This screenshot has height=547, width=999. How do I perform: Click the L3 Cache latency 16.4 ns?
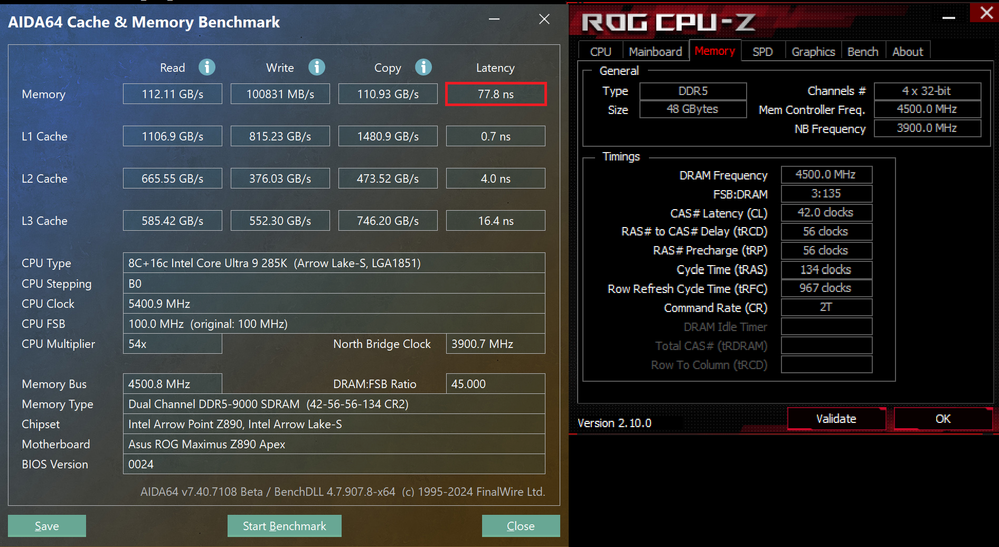tap(496, 220)
